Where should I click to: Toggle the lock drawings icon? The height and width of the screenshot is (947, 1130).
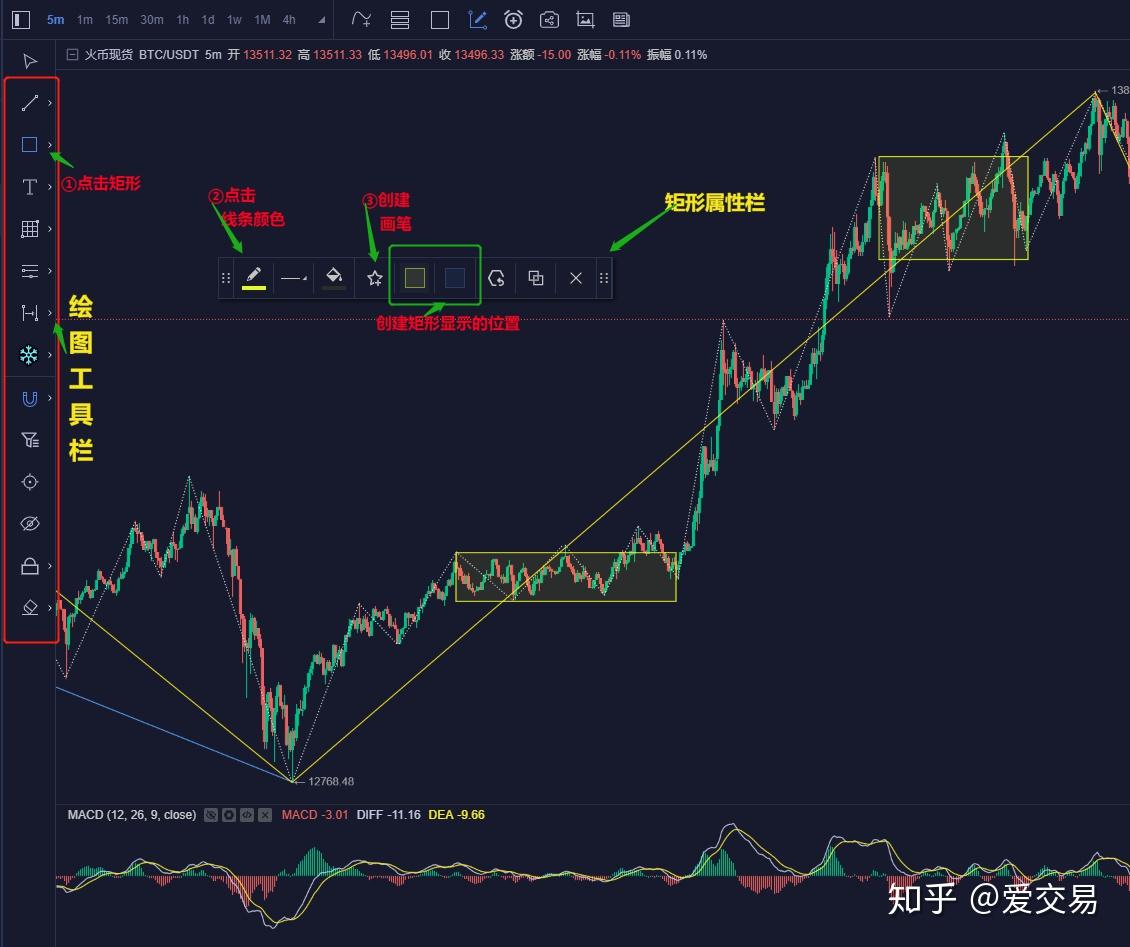[x=30, y=566]
